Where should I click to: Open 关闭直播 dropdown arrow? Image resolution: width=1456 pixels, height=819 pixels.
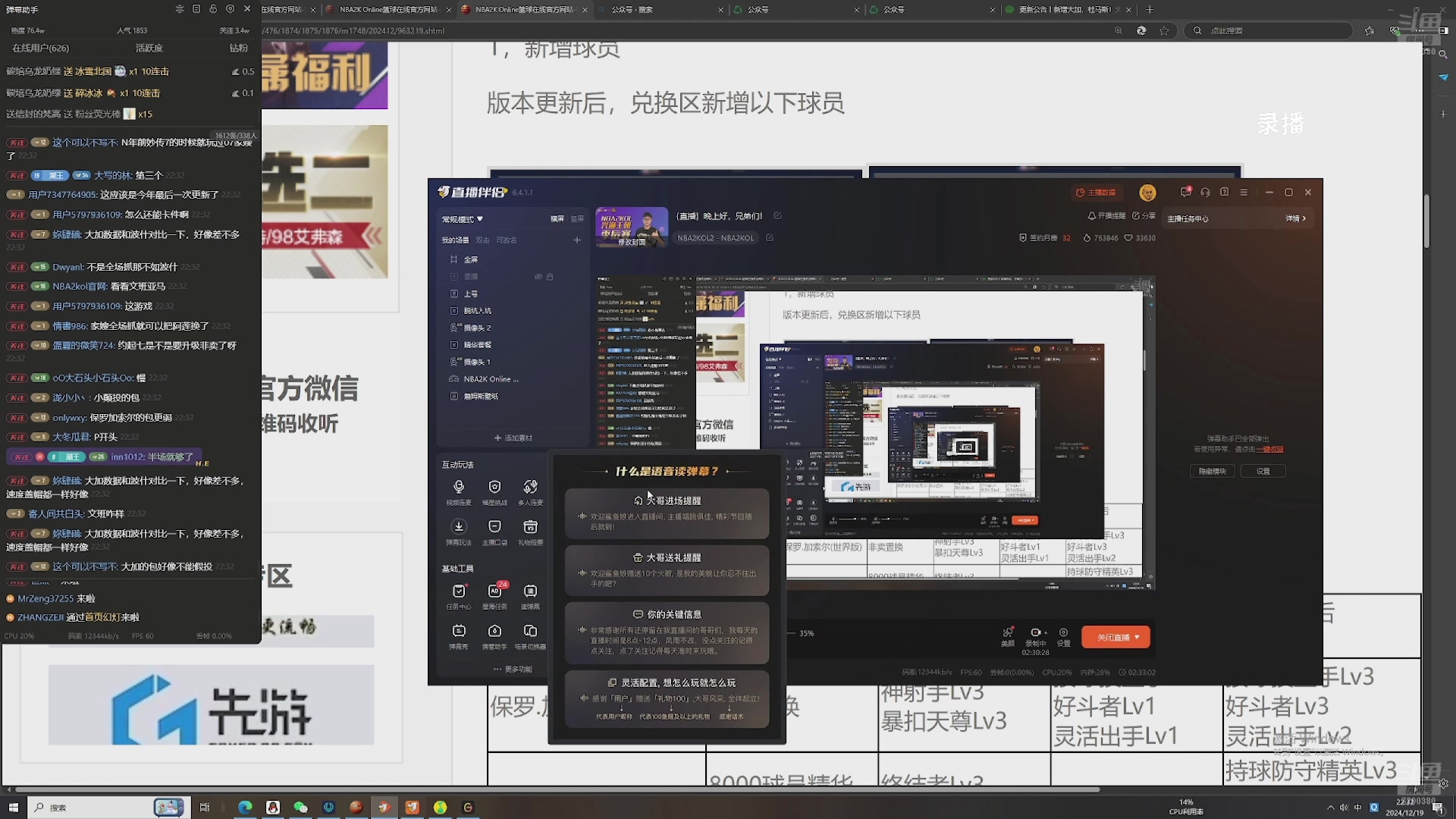click(x=1137, y=637)
